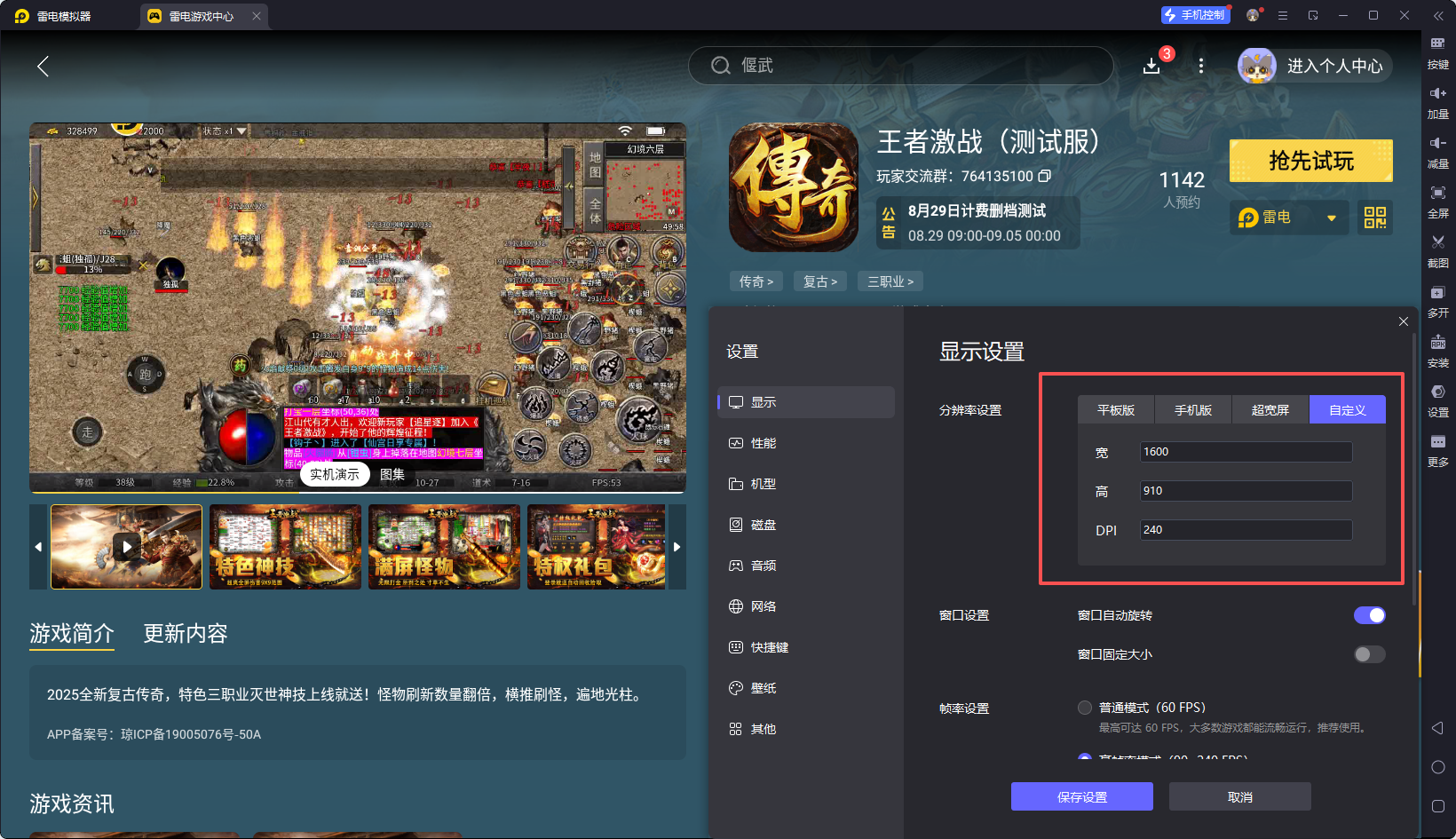Open the hamburger menu in title bar
1456x839 pixels.
click(1282, 15)
